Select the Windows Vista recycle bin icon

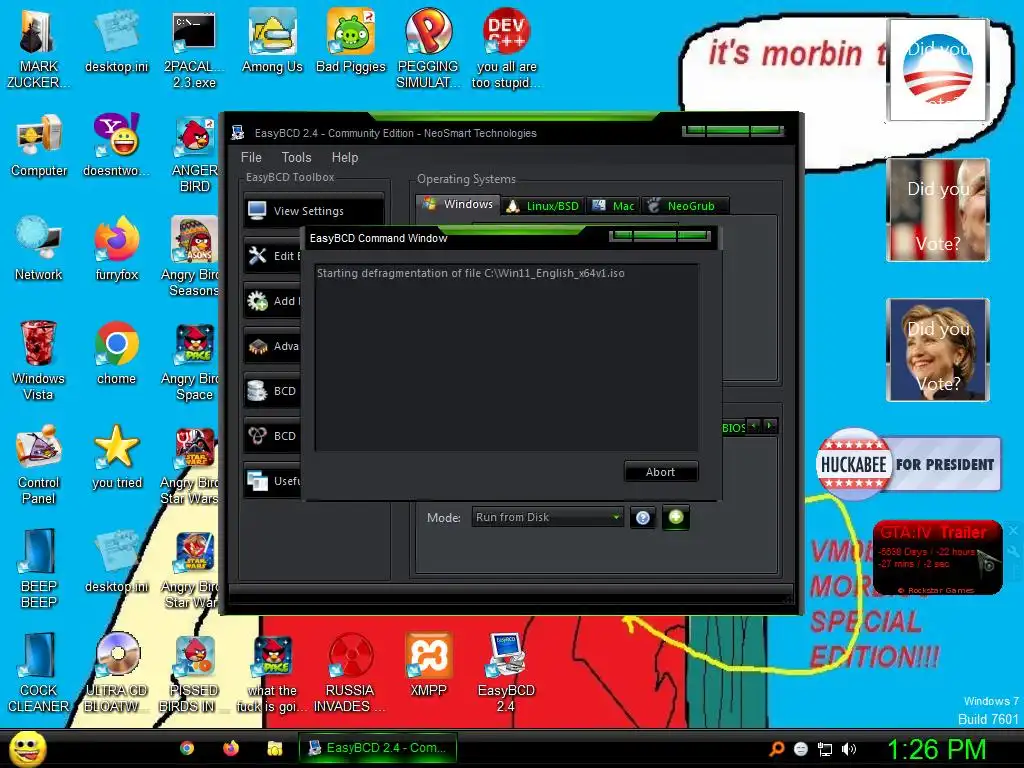(x=39, y=360)
